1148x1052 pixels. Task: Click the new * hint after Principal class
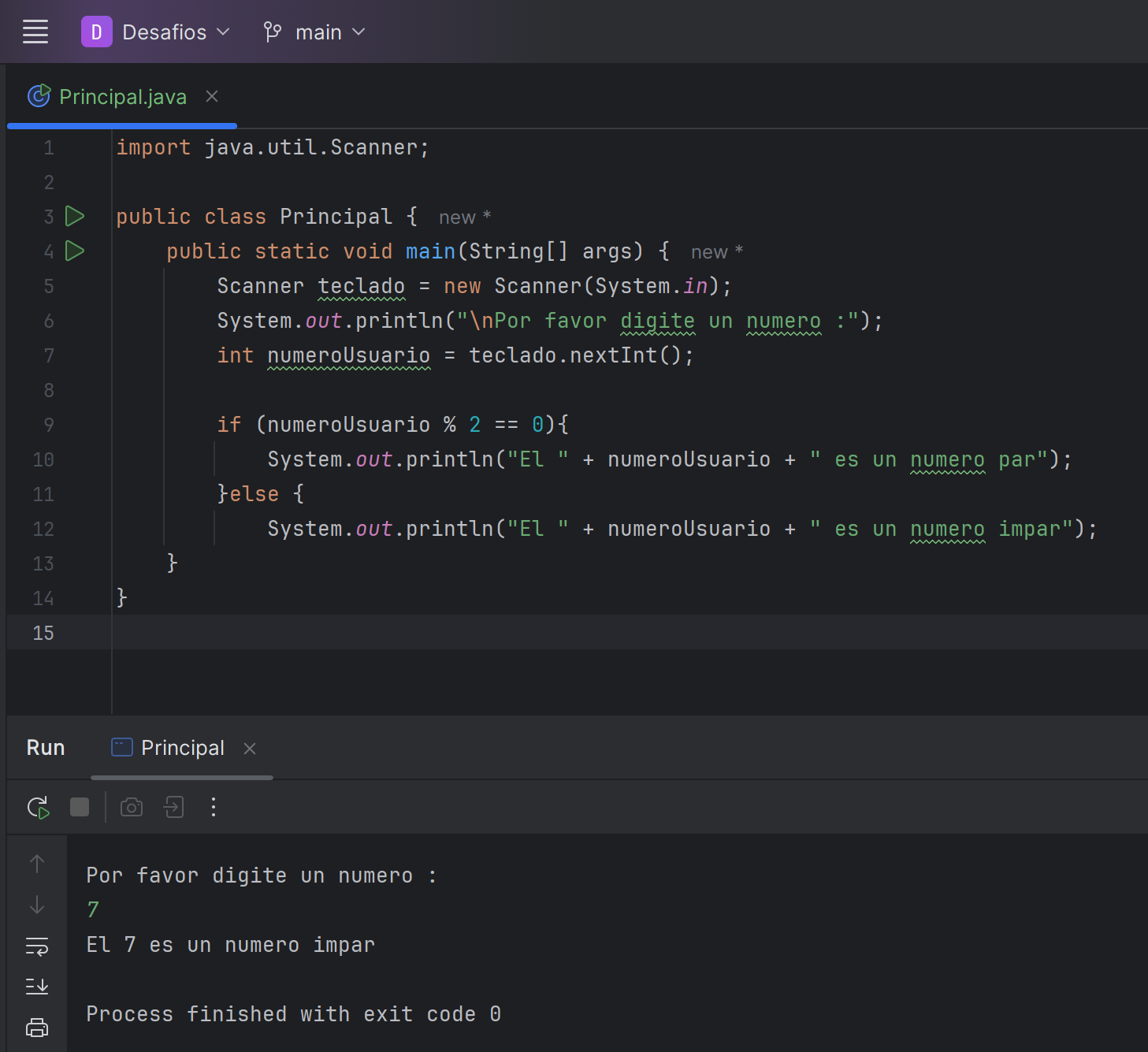point(465,217)
